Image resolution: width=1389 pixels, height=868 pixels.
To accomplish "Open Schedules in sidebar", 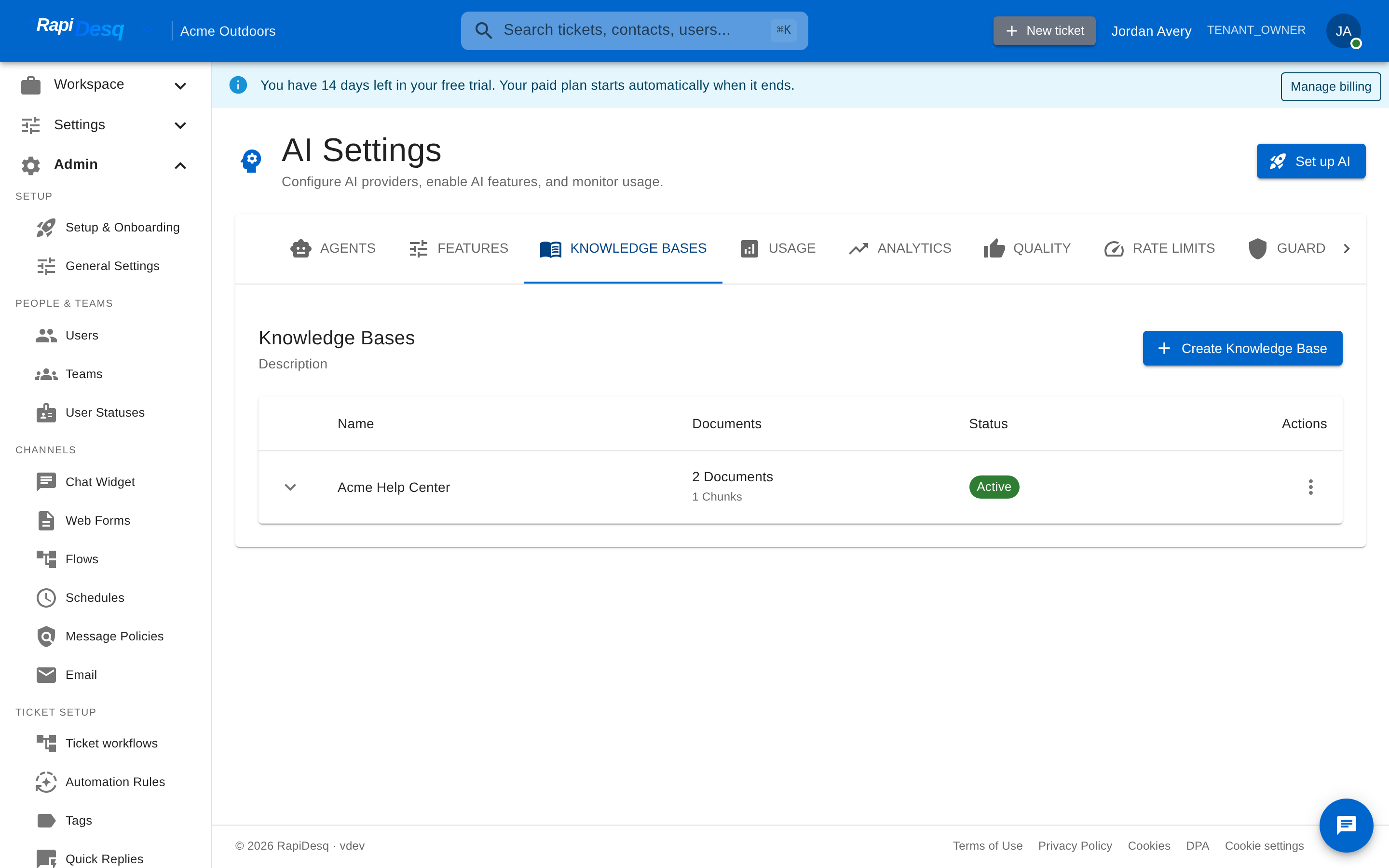I will (x=106, y=597).
